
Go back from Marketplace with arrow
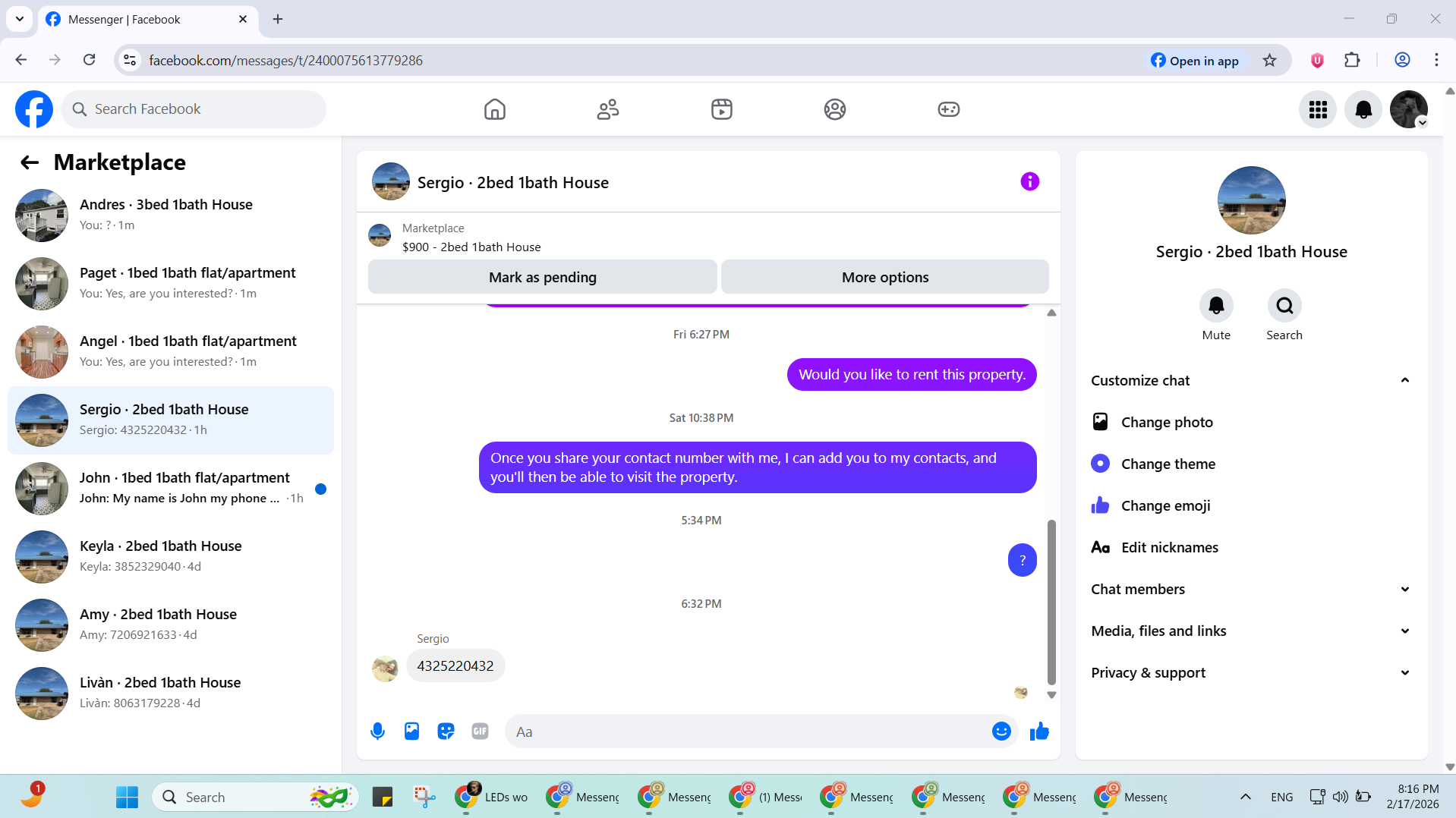30,162
